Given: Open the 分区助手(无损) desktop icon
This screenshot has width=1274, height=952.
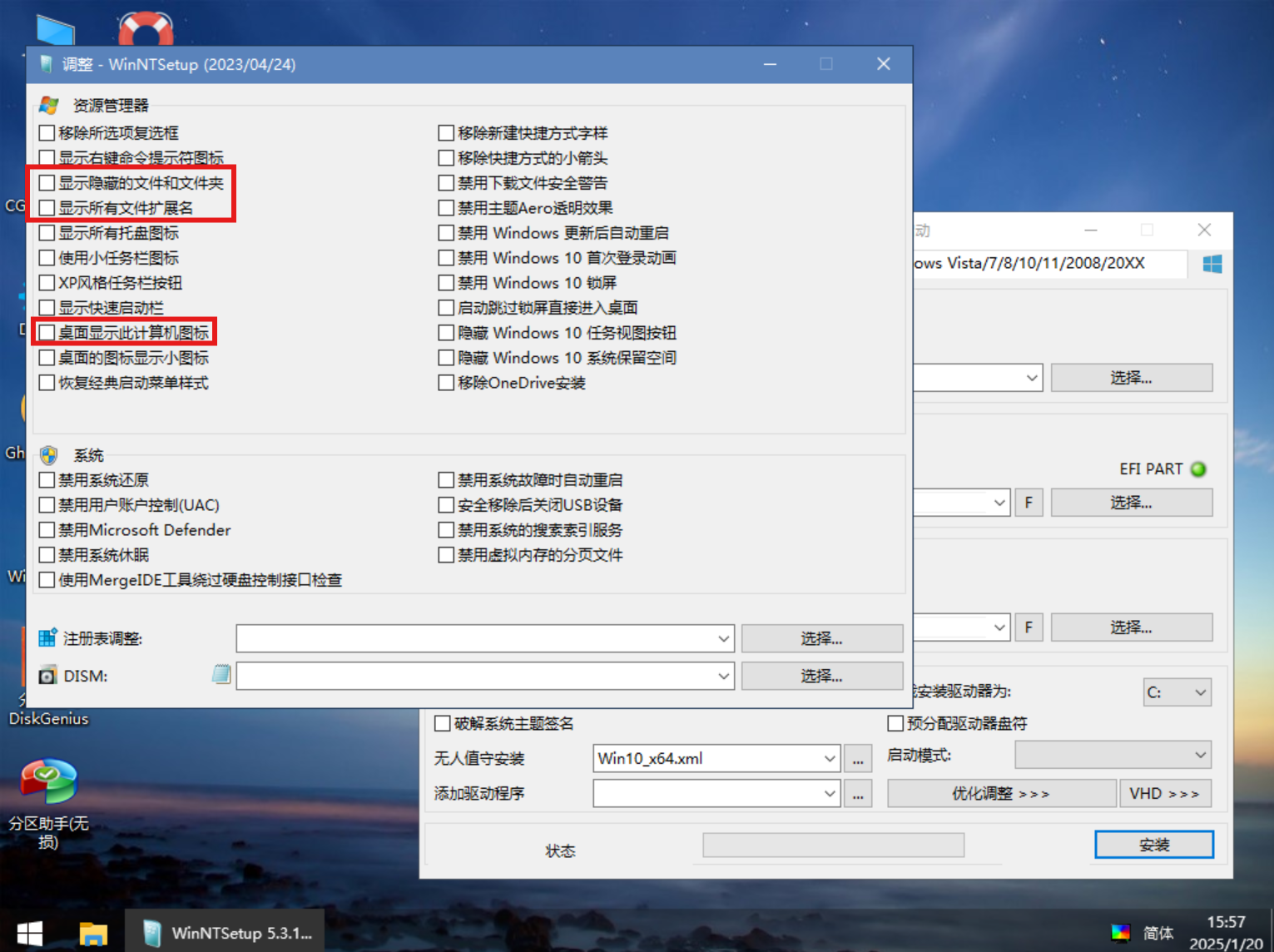Looking at the screenshot, I should (x=48, y=802).
